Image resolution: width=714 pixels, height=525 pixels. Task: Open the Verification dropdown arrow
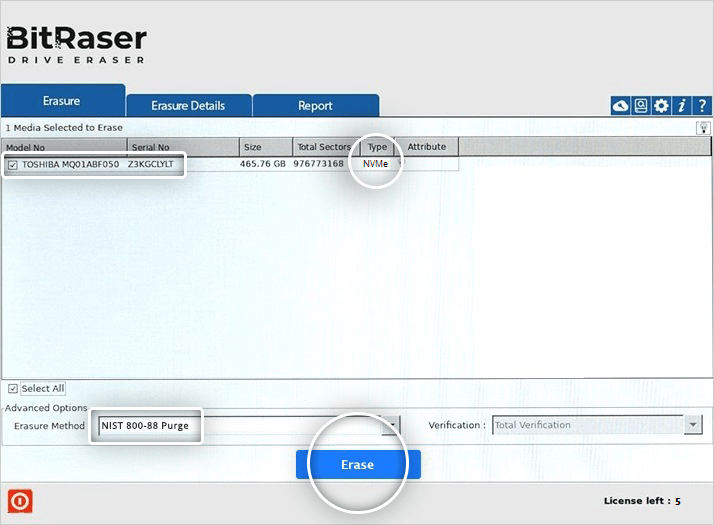693,425
